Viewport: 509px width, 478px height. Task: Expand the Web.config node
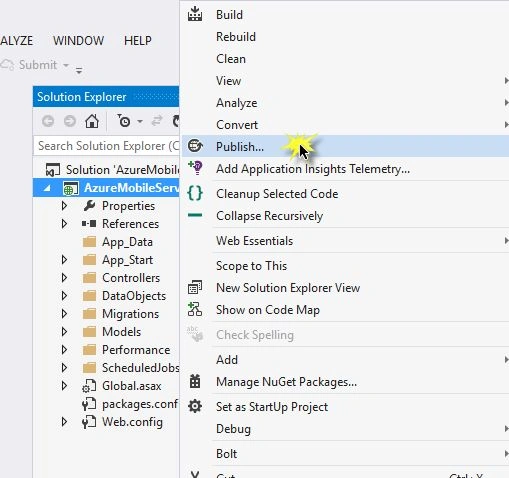64,422
